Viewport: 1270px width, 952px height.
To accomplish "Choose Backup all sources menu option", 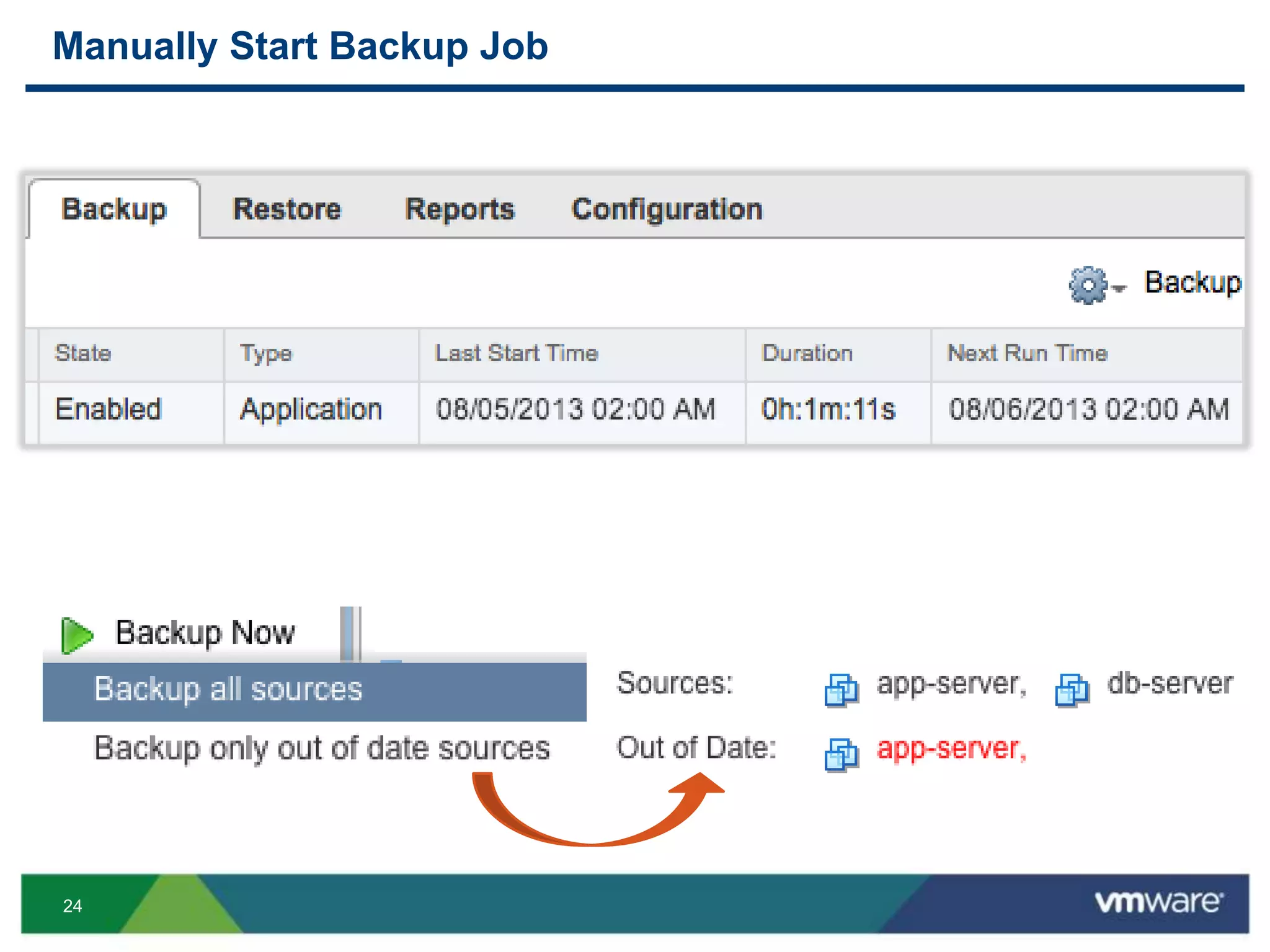I will click(x=314, y=691).
